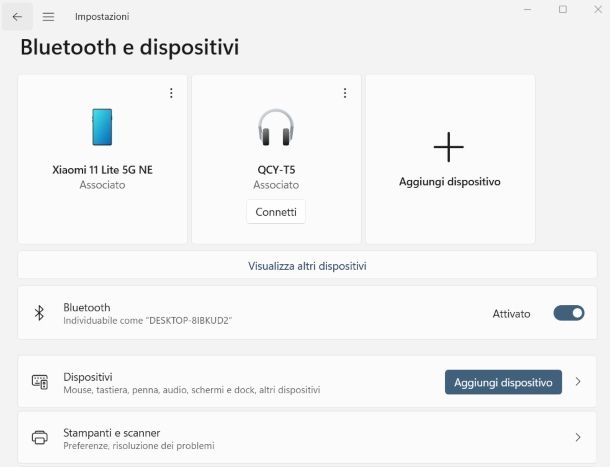The height and width of the screenshot is (467, 610).
Task: Click the Xiaomi phone device icon
Action: (102, 127)
